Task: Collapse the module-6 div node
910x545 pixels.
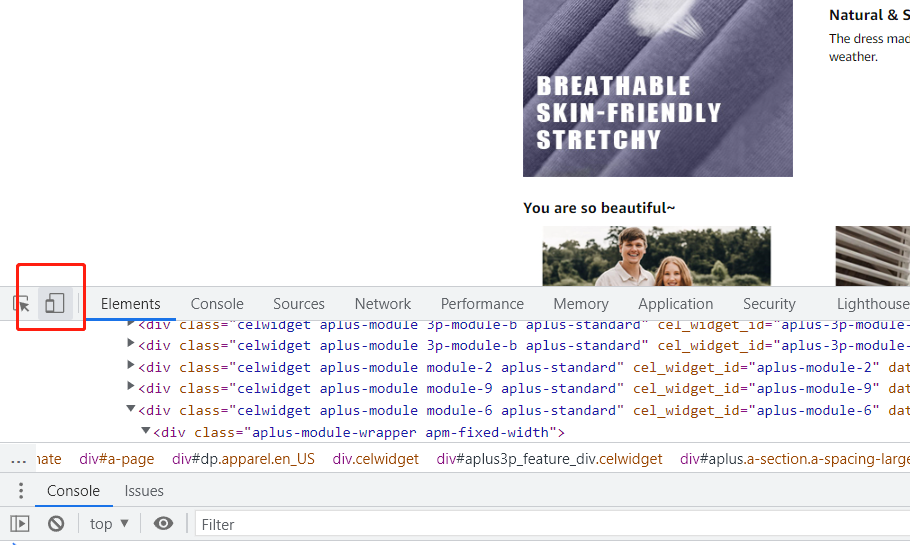Action: tap(132, 410)
